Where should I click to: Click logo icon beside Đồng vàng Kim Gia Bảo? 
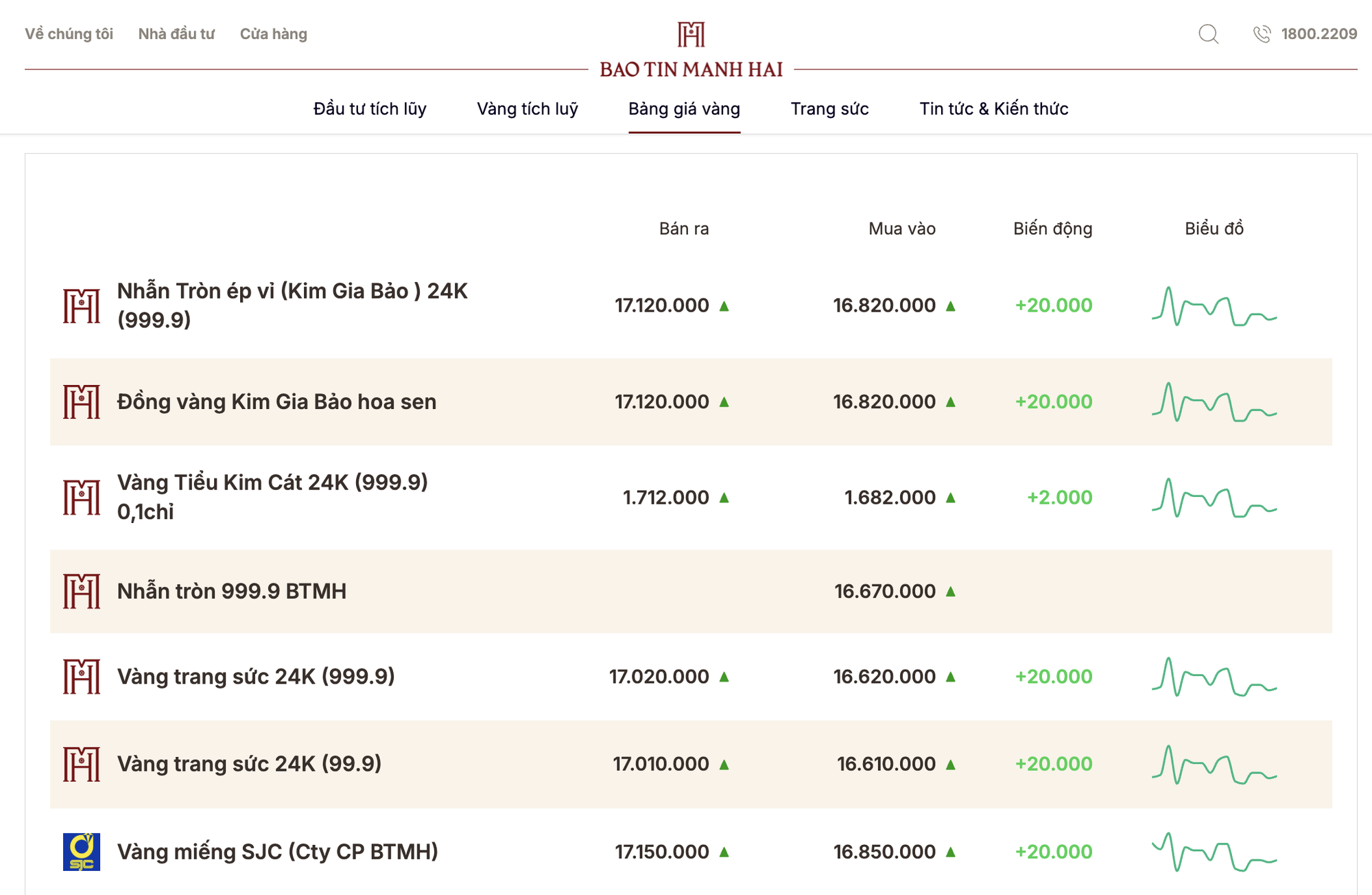pyautogui.click(x=82, y=402)
